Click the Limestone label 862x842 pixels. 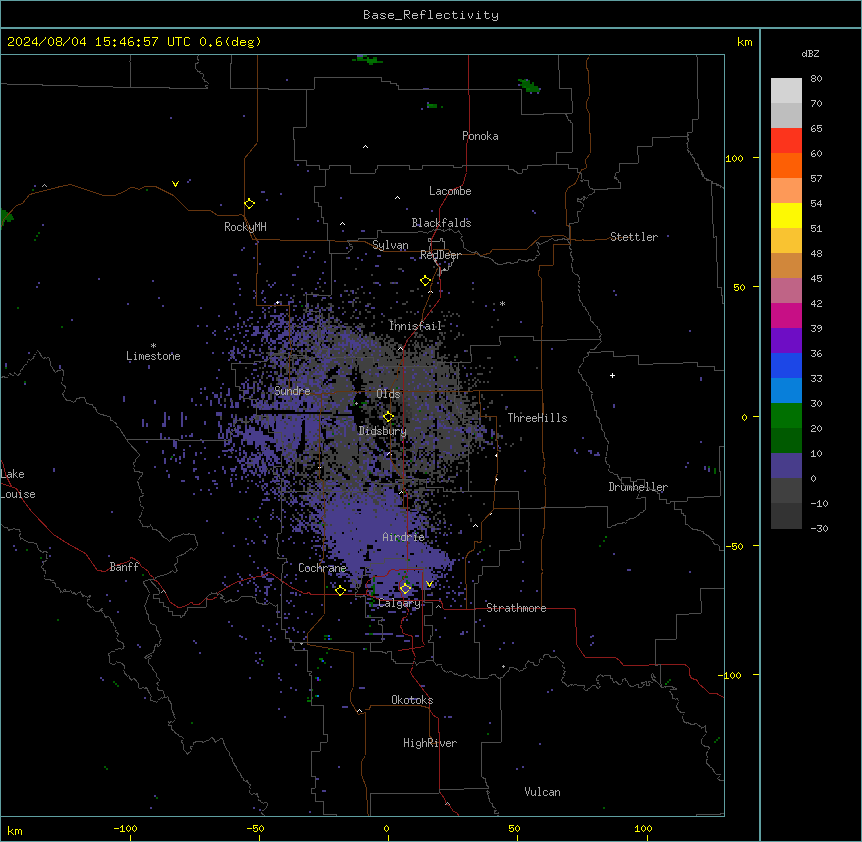pyautogui.click(x=153, y=356)
